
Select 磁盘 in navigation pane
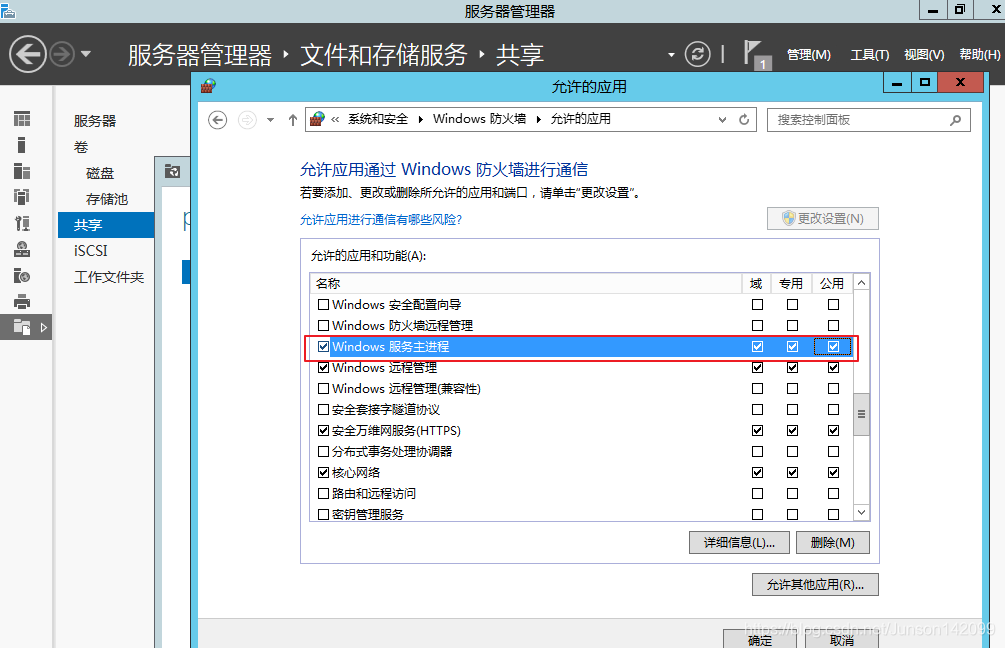[x=100, y=173]
